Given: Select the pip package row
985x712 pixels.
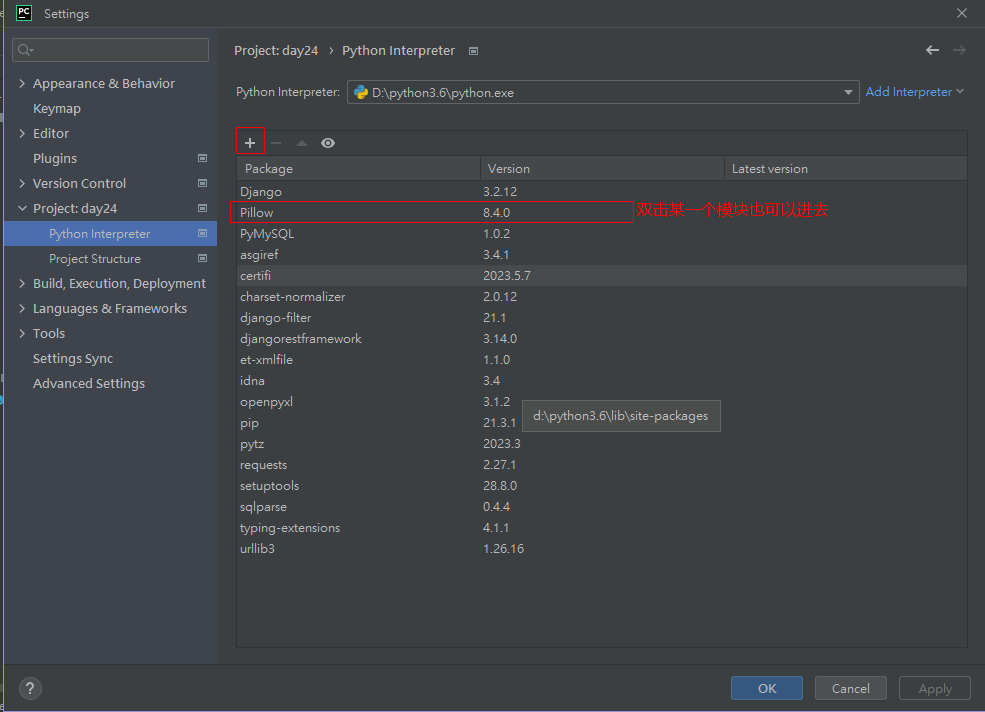Looking at the screenshot, I should pos(602,423).
